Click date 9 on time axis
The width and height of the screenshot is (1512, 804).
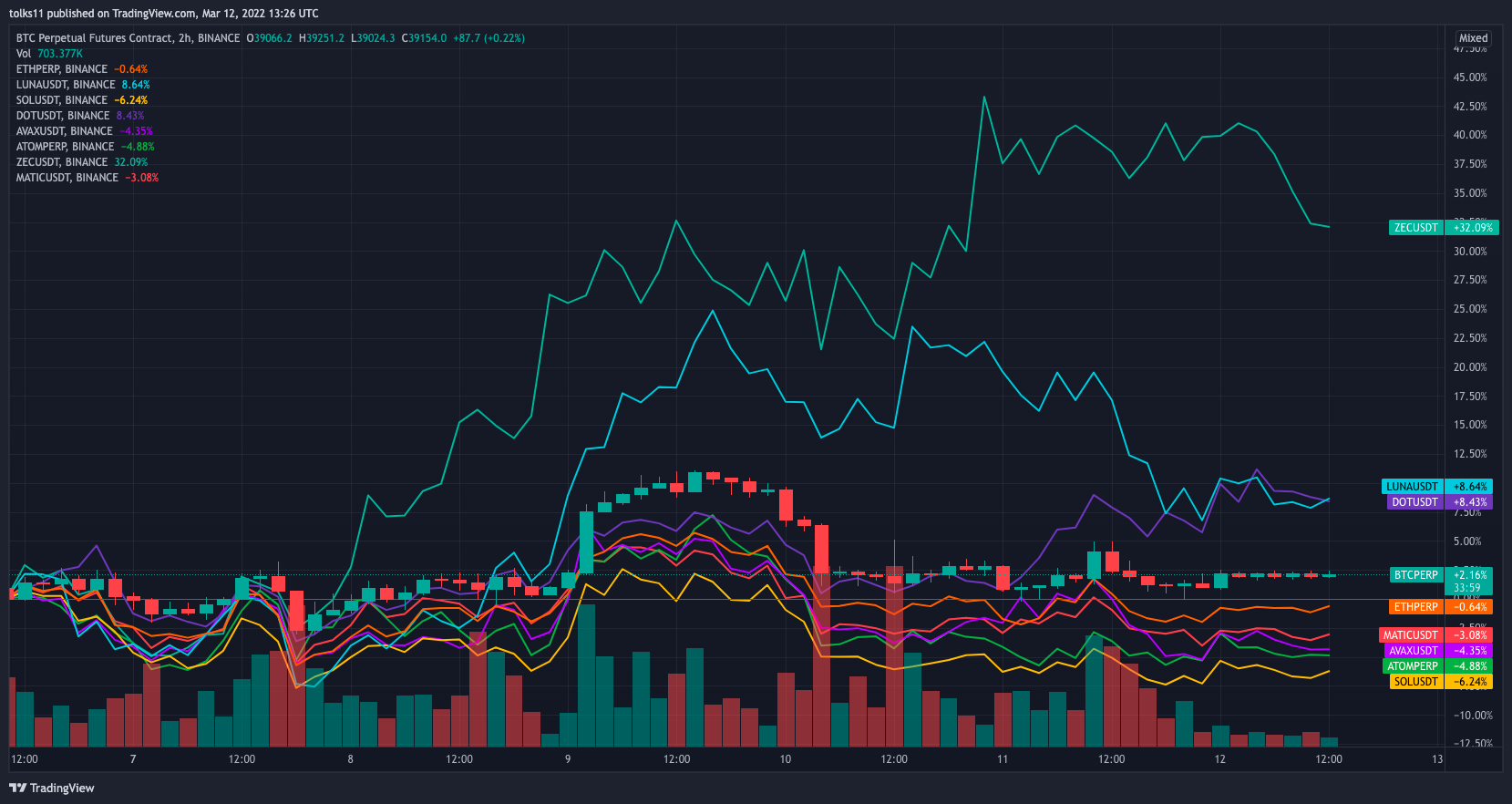pyautogui.click(x=568, y=759)
